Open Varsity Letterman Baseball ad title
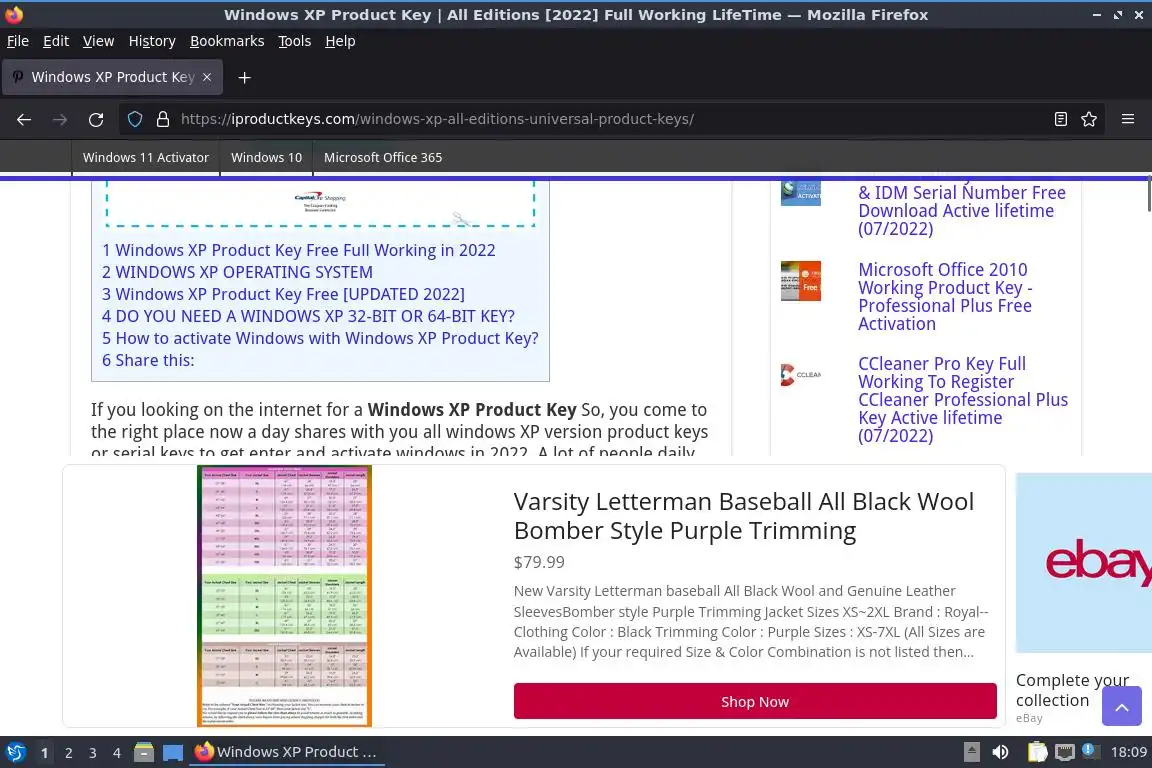This screenshot has height=768, width=1152. click(744, 516)
